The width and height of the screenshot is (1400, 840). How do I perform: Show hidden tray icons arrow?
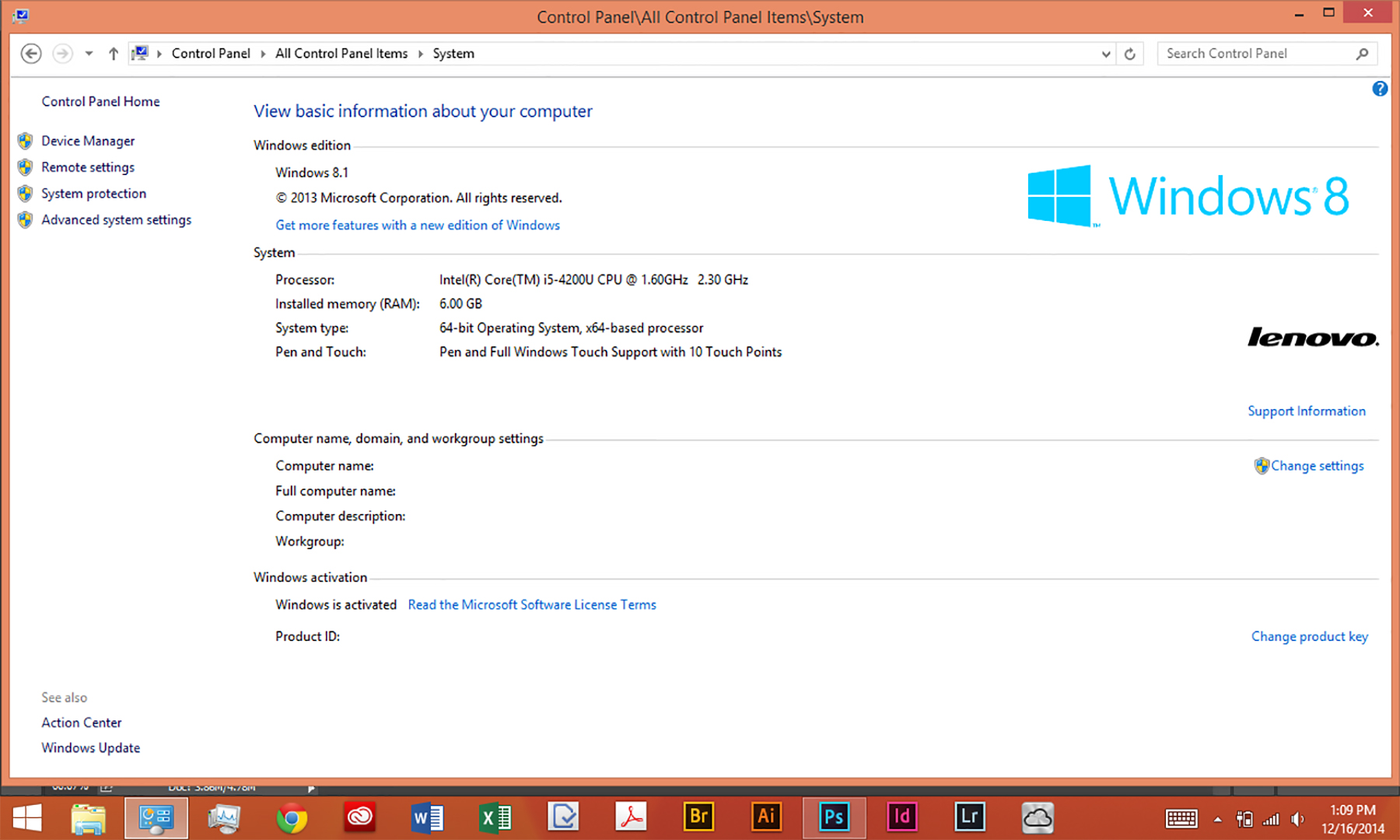coord(1218,819)
